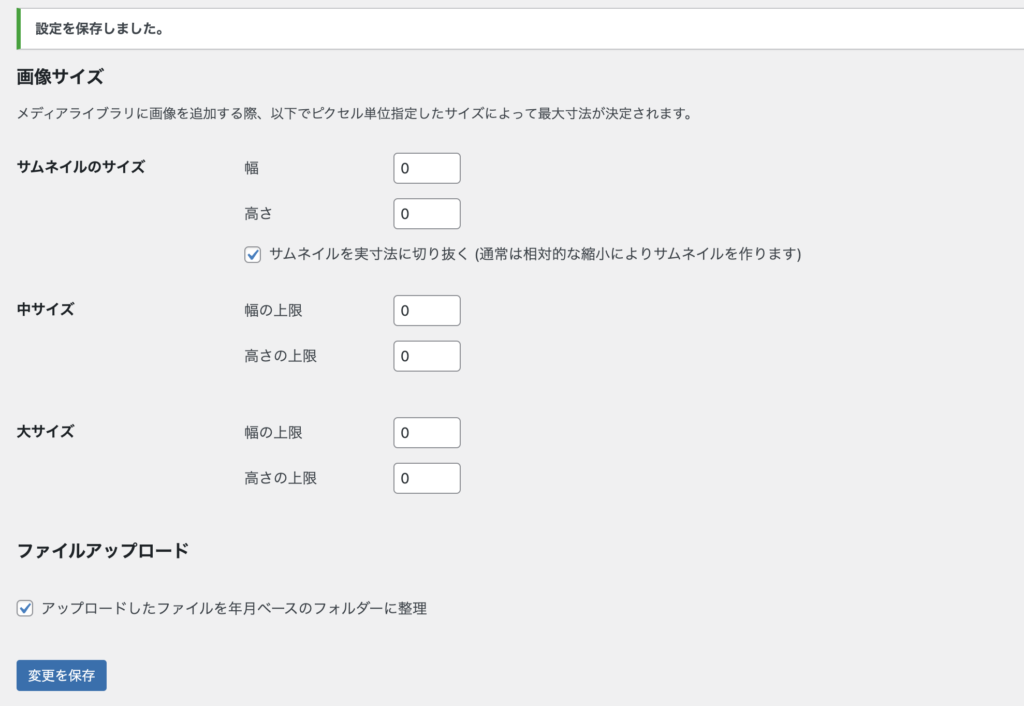This screenshot has height=706, width=1024.
Task: Click the 画像サイズ section heading
Action: 60,76
